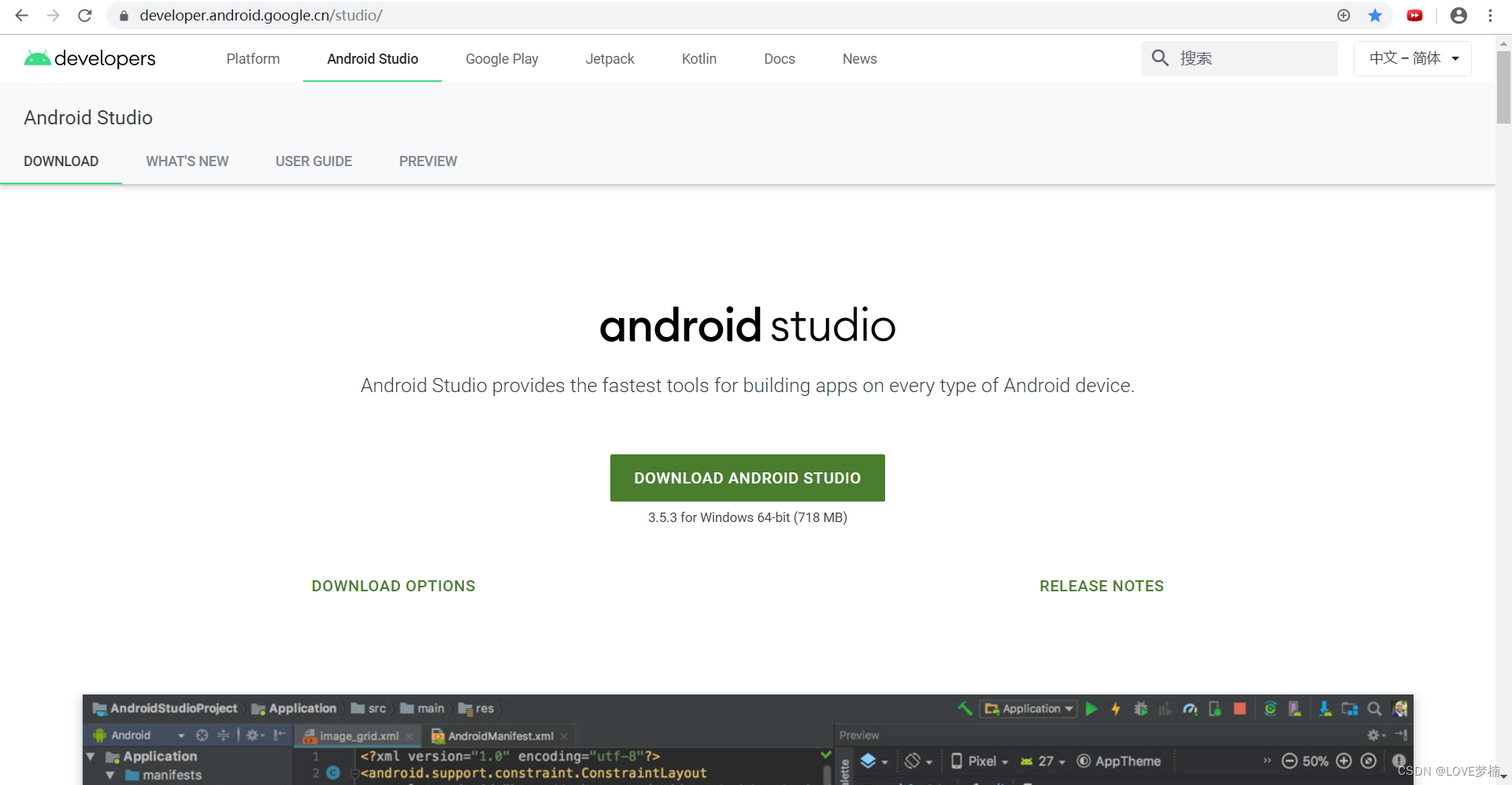
Task: Switch to the USER GUIDE tab
Action: 313,161
